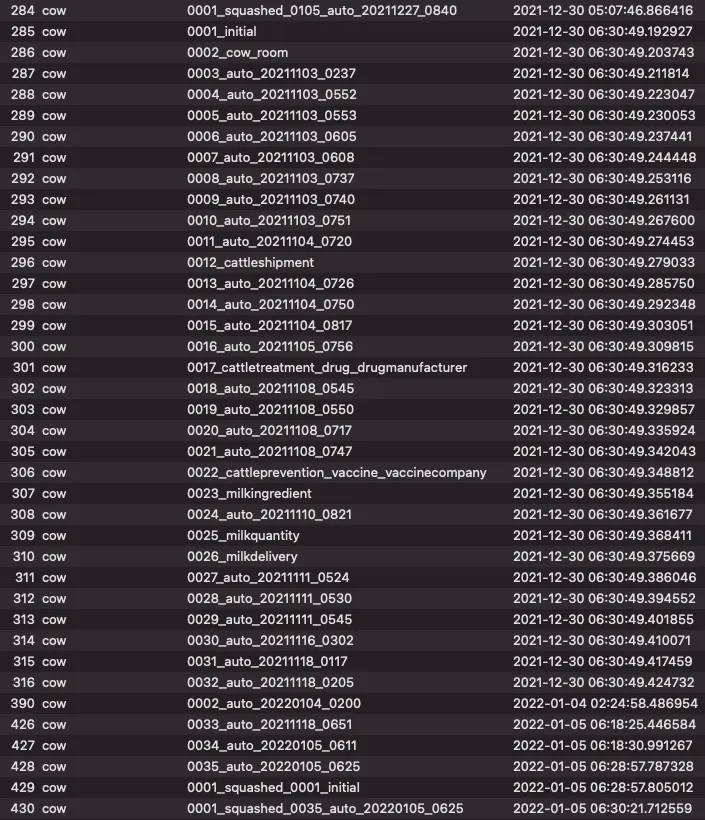Click the 0033_auto_20211118_0651 migration name
This screenshot has height=820, width=705.
pyautogui.click(x=272, y=724)
